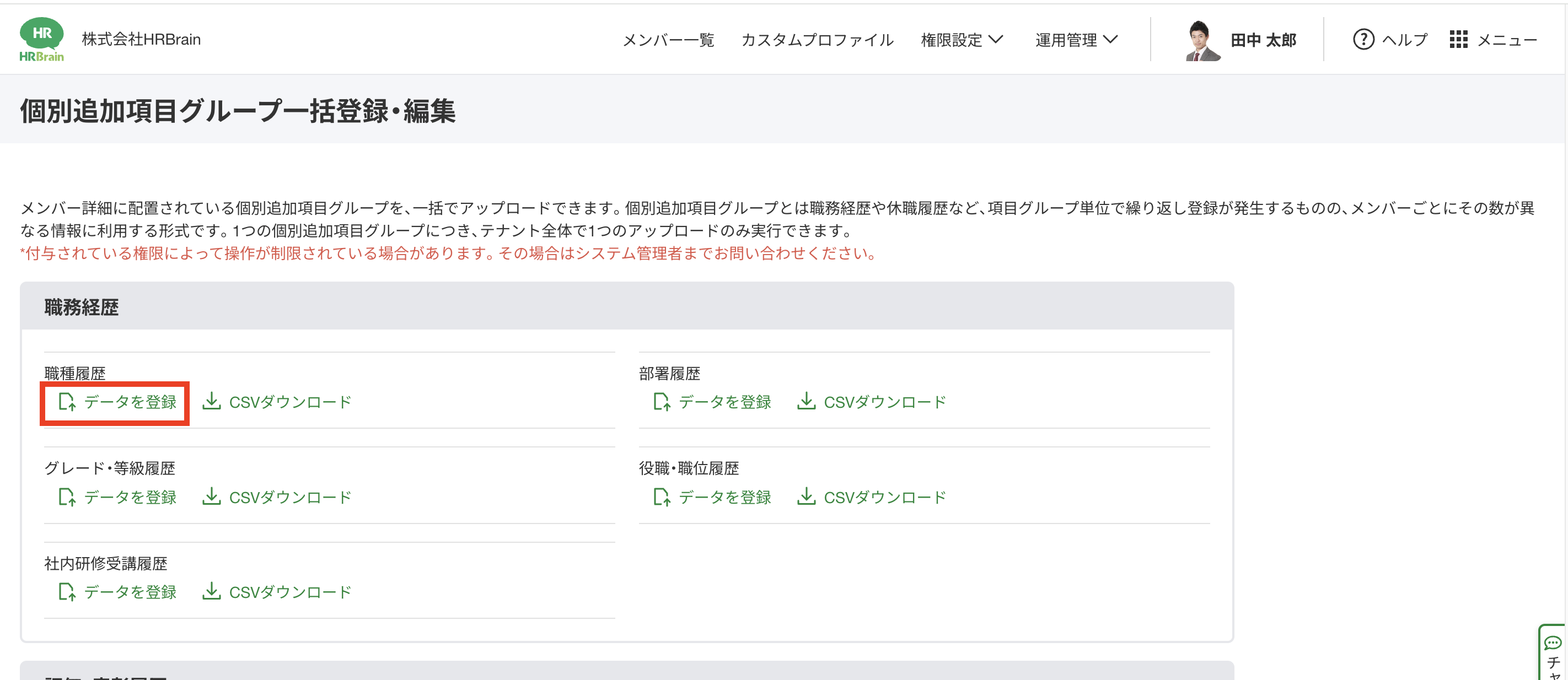Click the help question mark icon
The height and width of the screenshot is (680, 1568).
pos(1363,40)
